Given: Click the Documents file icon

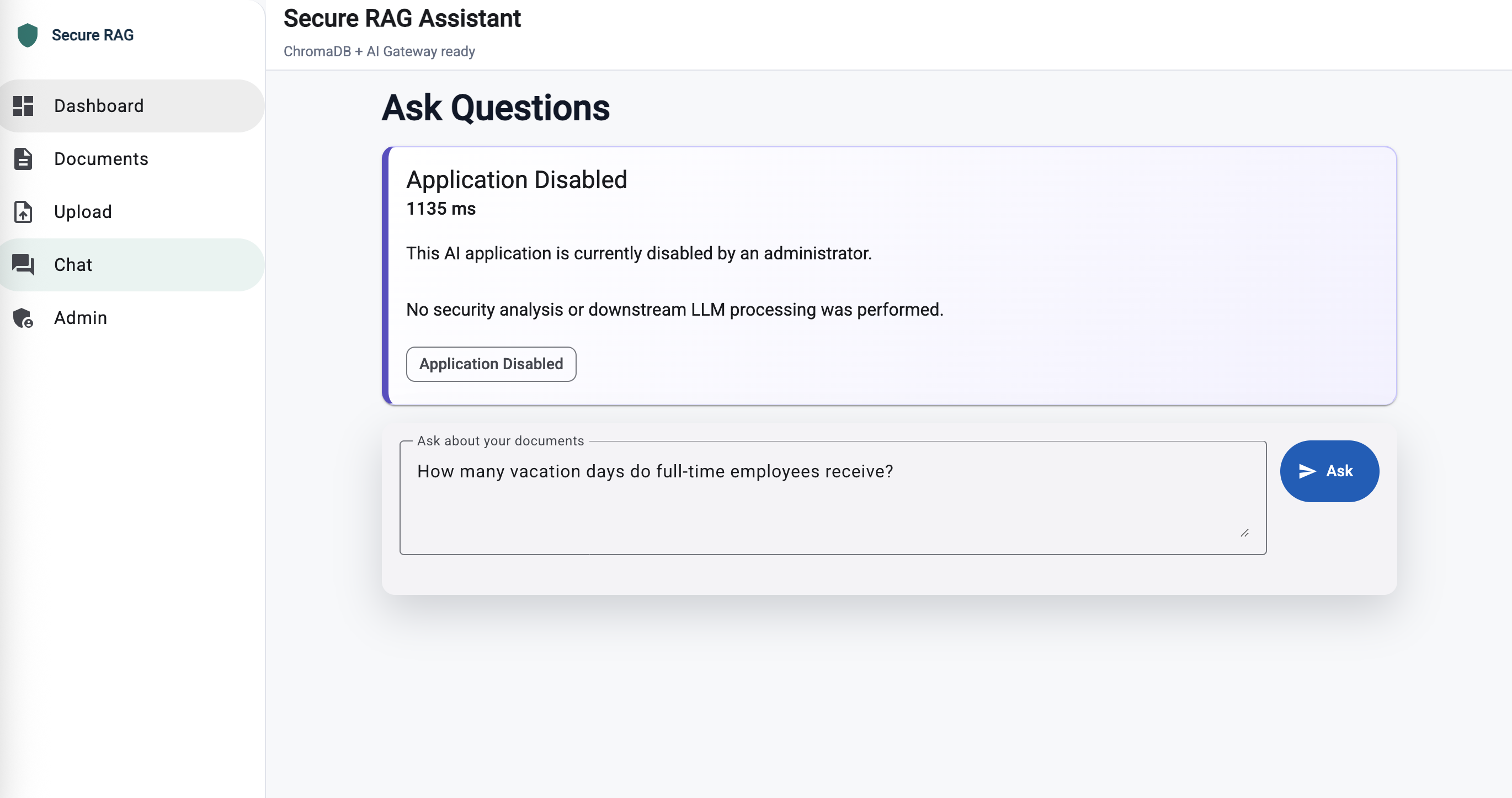Looking at the screenshot, I should pos(23,158).
